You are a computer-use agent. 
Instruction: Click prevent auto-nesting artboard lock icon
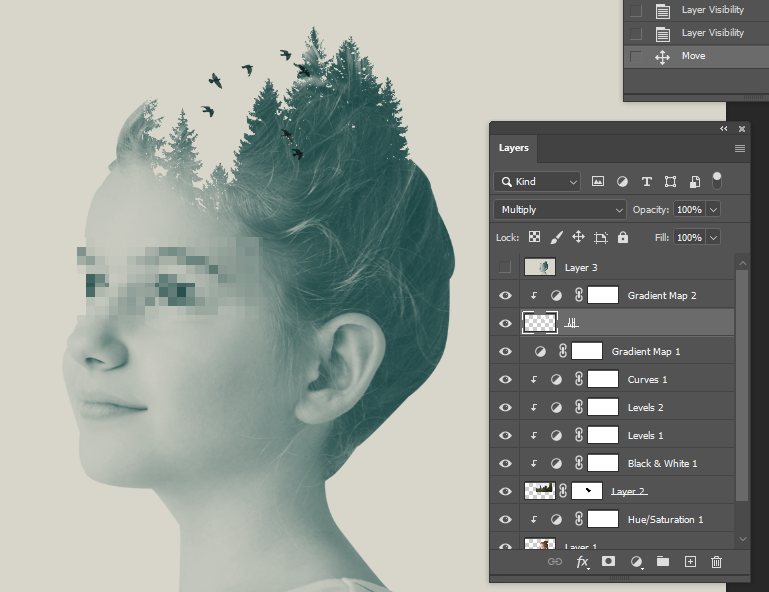pos(600,237)
